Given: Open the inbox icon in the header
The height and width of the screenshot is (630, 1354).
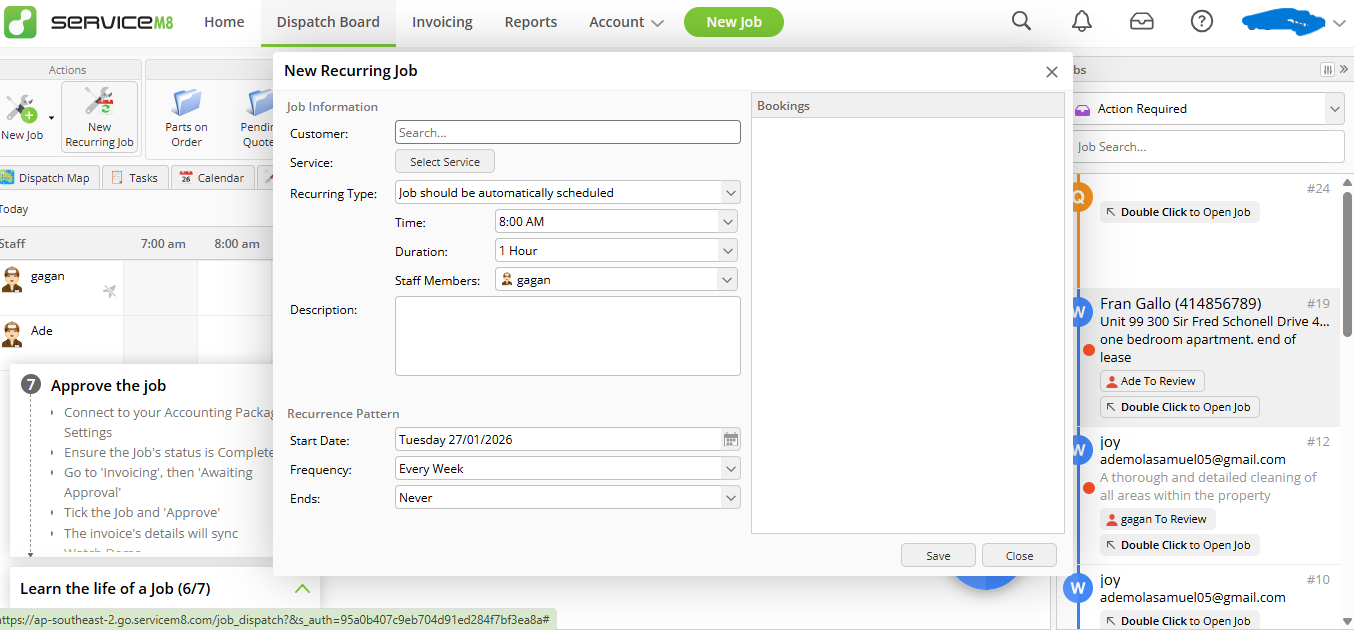Looking at the screenshot, I should click(x=1141, y=21).
